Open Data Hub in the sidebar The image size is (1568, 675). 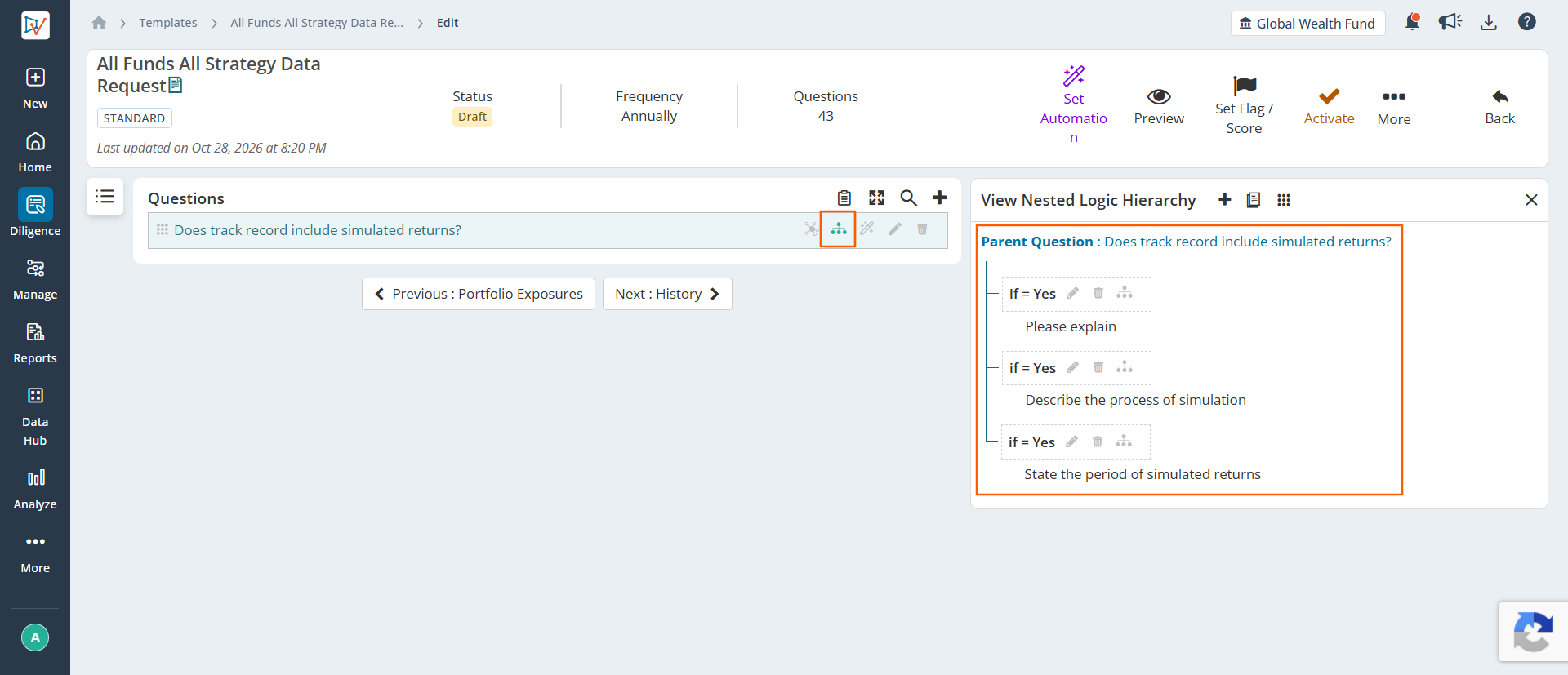[x=35, y=416]
